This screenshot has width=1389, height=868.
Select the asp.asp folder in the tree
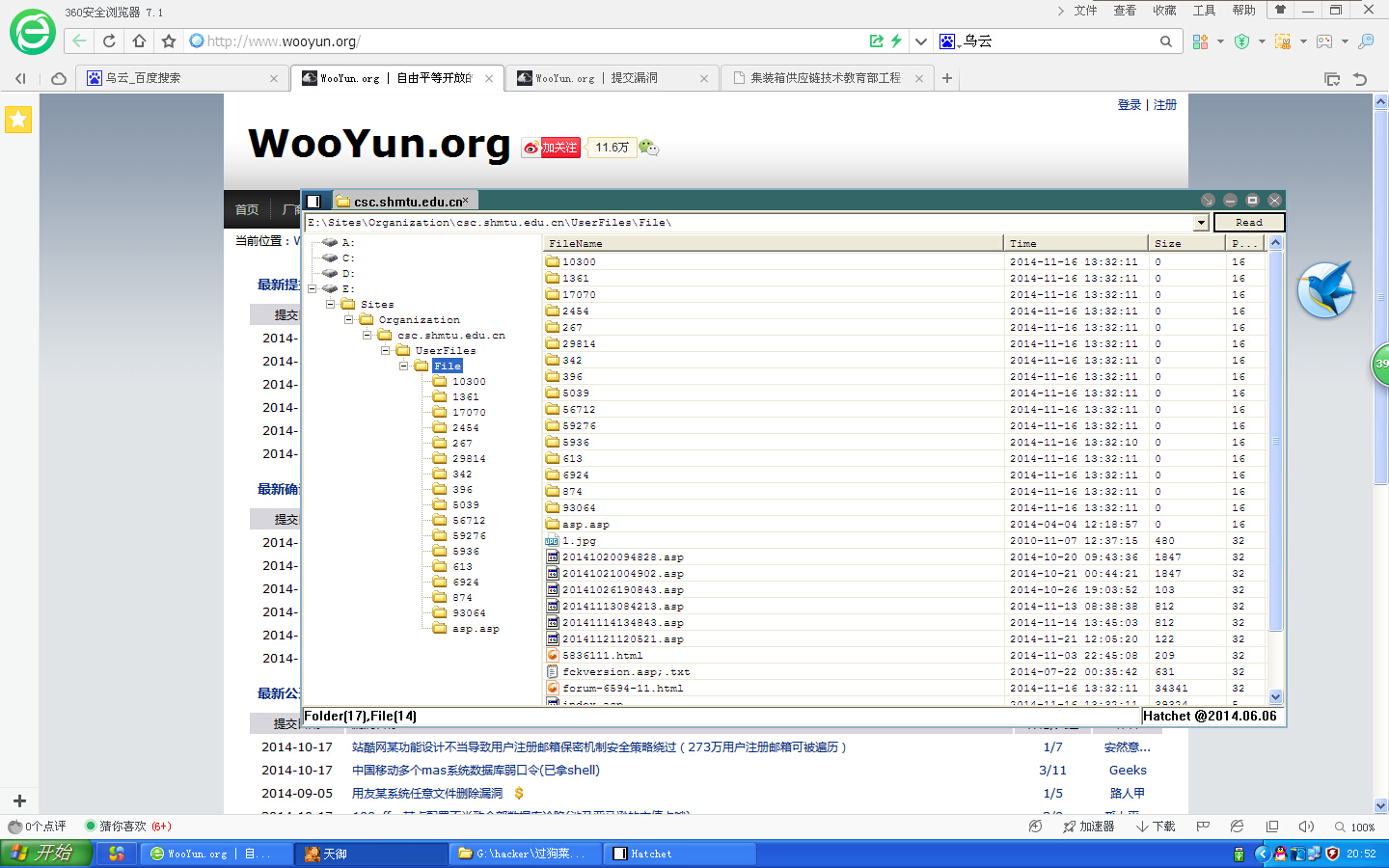coord(476,629)
